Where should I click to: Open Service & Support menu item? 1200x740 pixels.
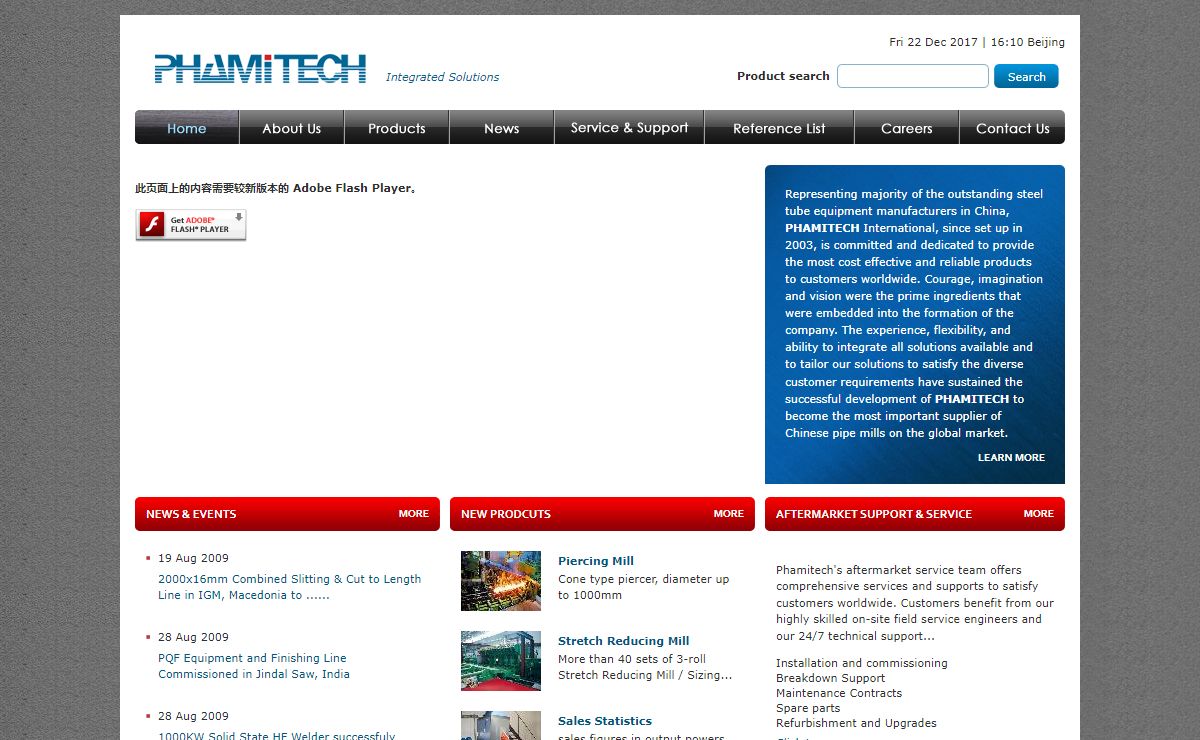point(630,128)
